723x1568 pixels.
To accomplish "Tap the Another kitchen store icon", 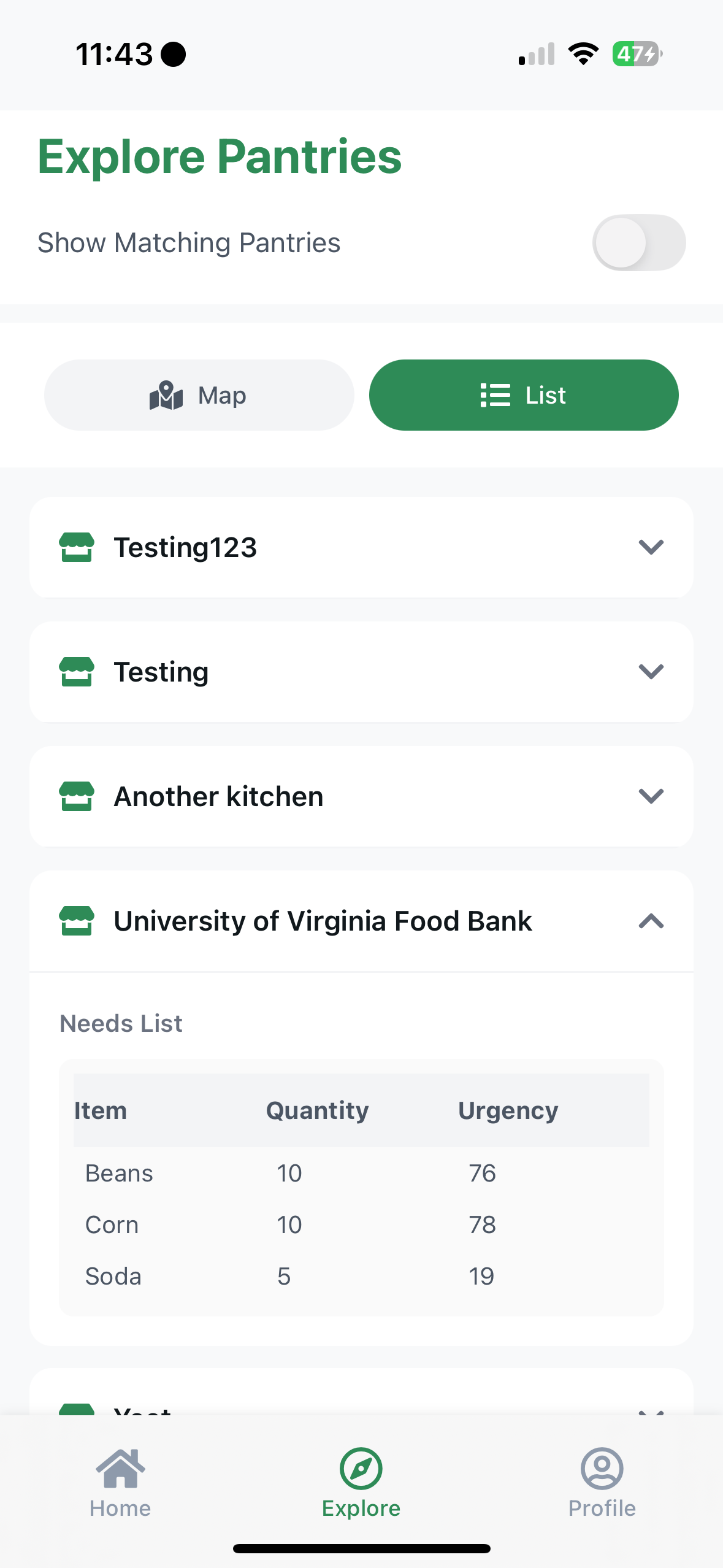I will point(77,796).
